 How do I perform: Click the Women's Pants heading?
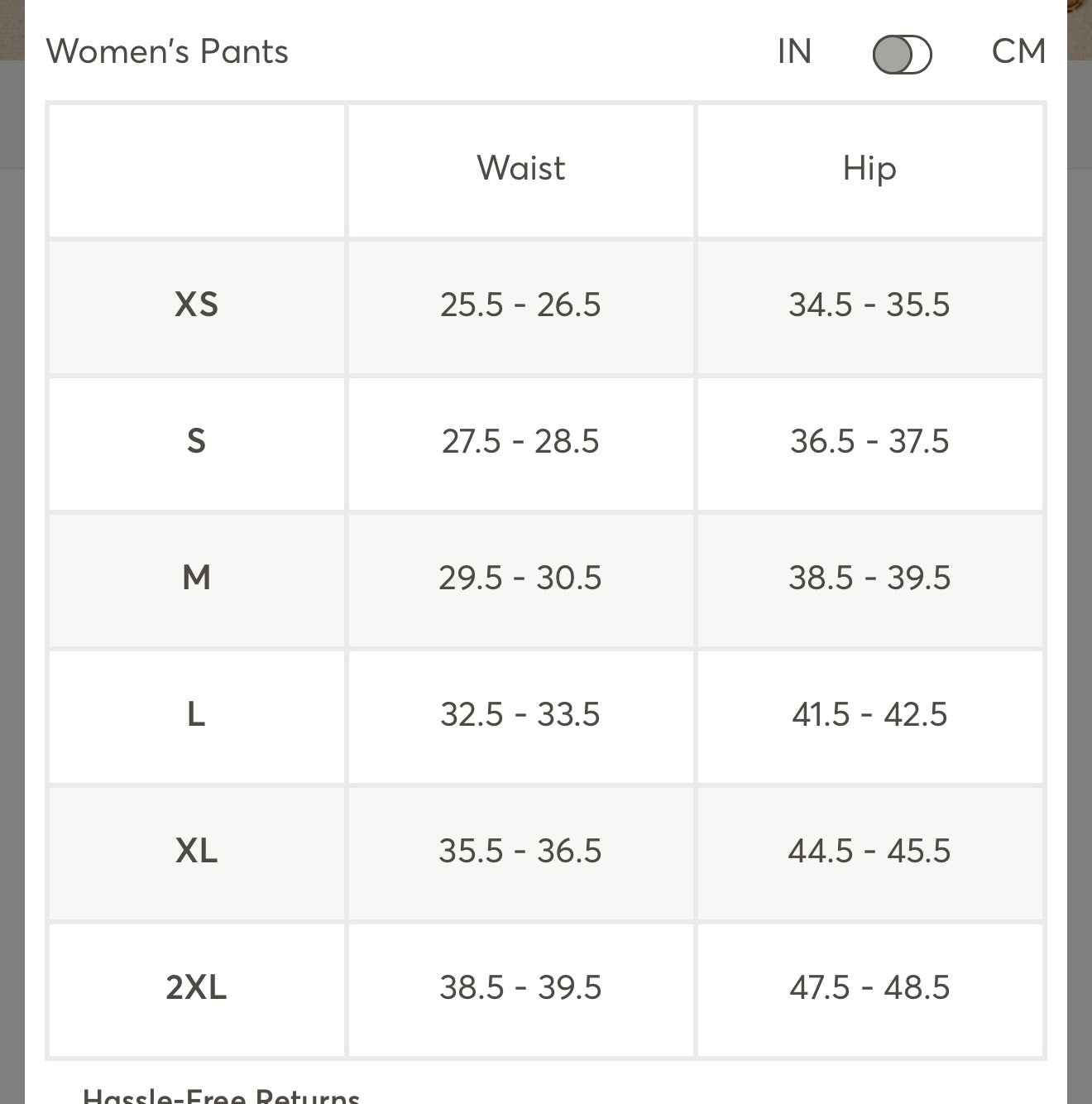167,52
